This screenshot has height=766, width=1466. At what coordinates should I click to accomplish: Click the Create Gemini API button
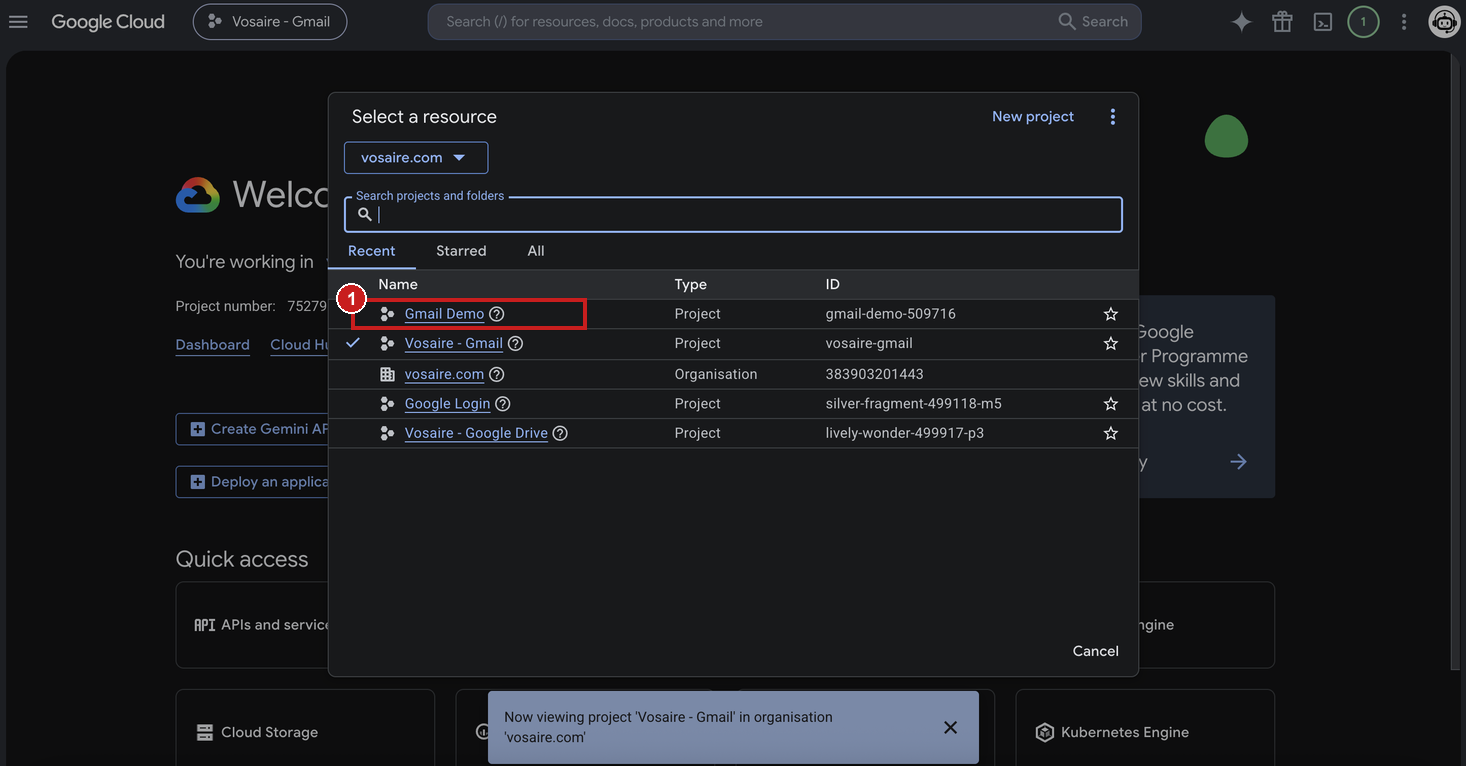pos(253,429)
